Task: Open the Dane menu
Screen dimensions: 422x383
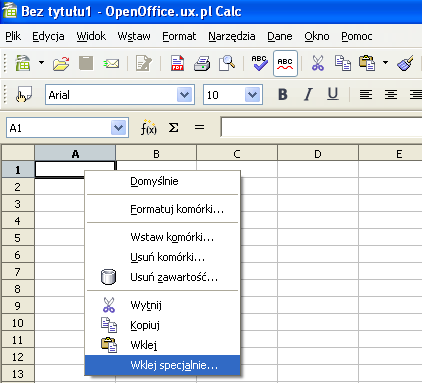Action: pos(280,36)
